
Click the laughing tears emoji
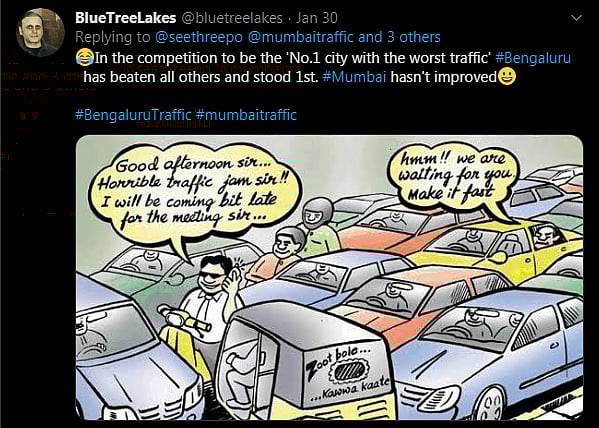(x=84, y=57)
